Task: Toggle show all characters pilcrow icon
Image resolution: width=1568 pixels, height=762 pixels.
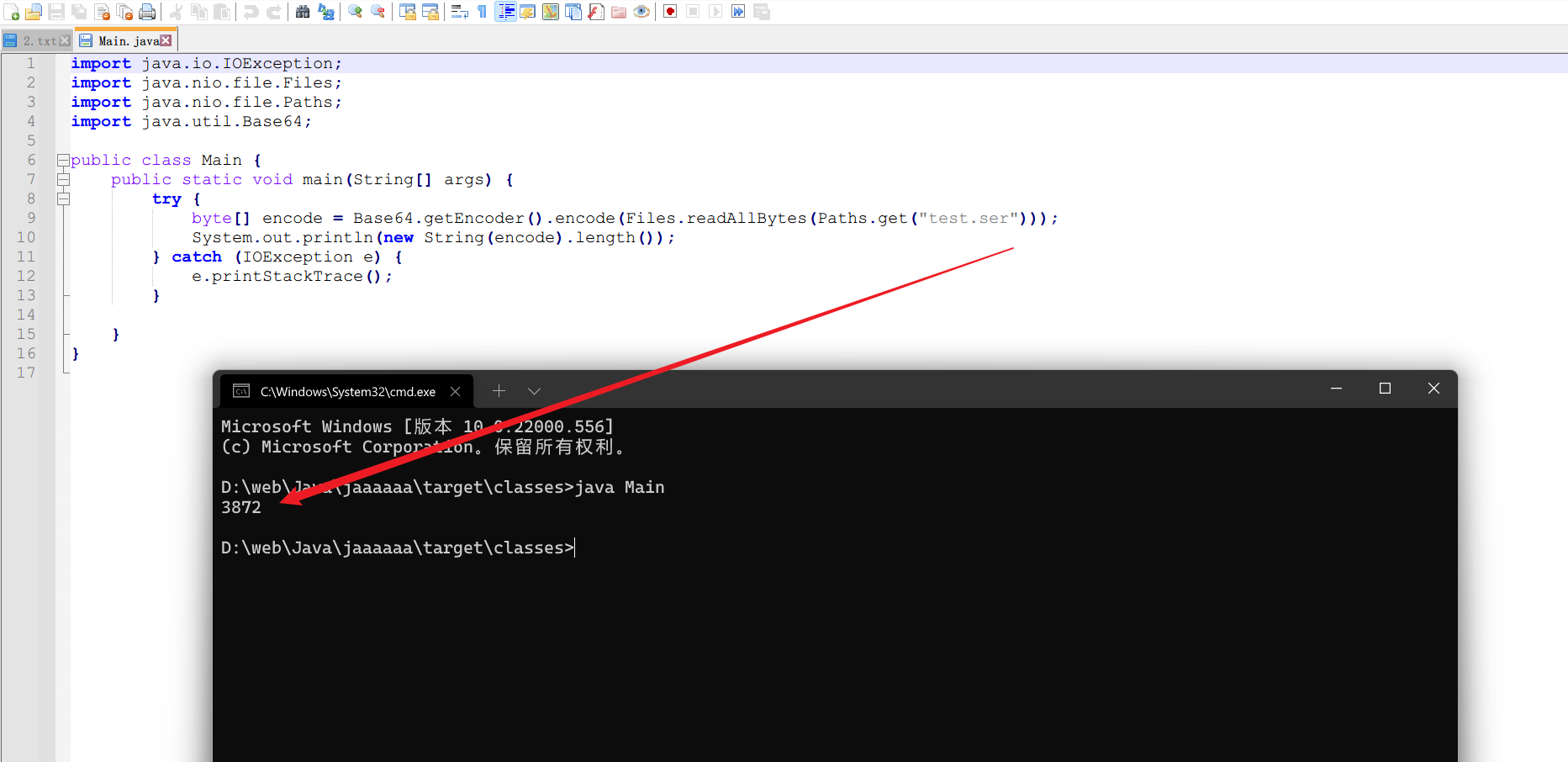Action: [x=483, y=12]
